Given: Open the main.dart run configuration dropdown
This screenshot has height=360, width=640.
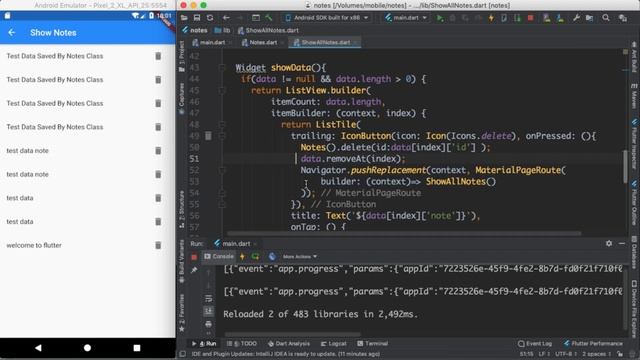Looking at the screenshot, I should (406, 18).
